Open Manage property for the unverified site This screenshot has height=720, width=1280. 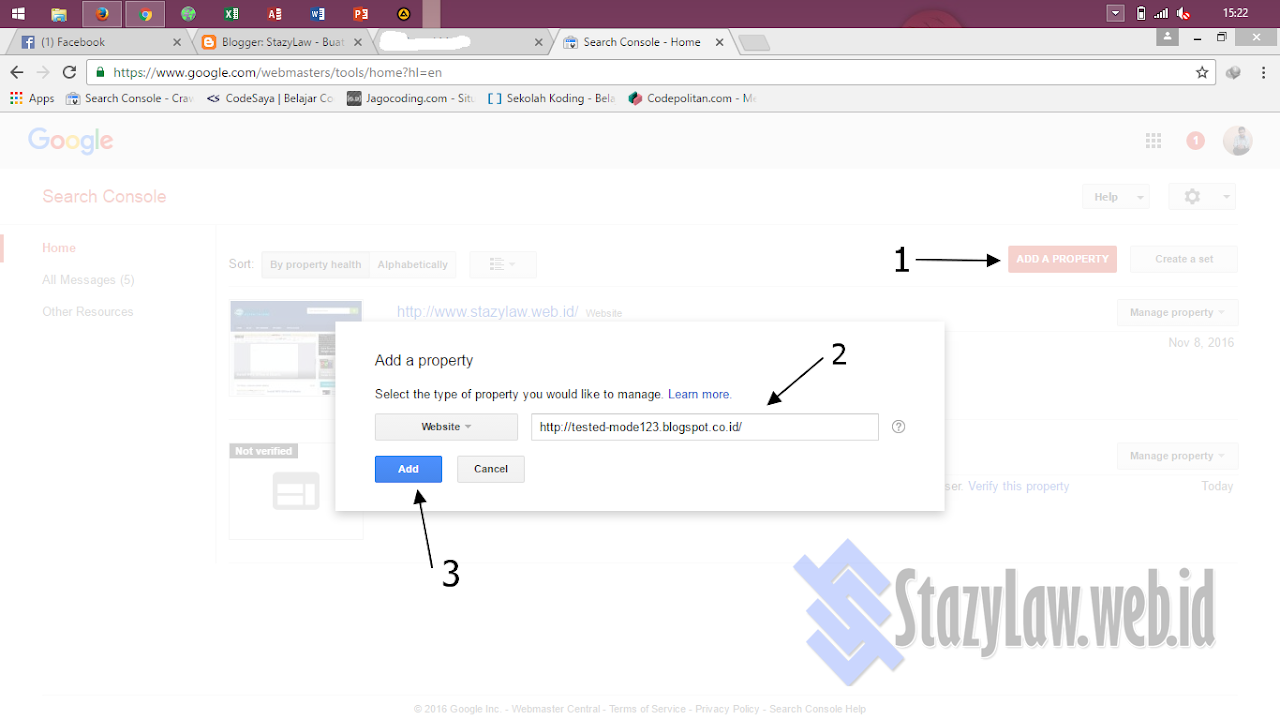tap(1177, 456)
